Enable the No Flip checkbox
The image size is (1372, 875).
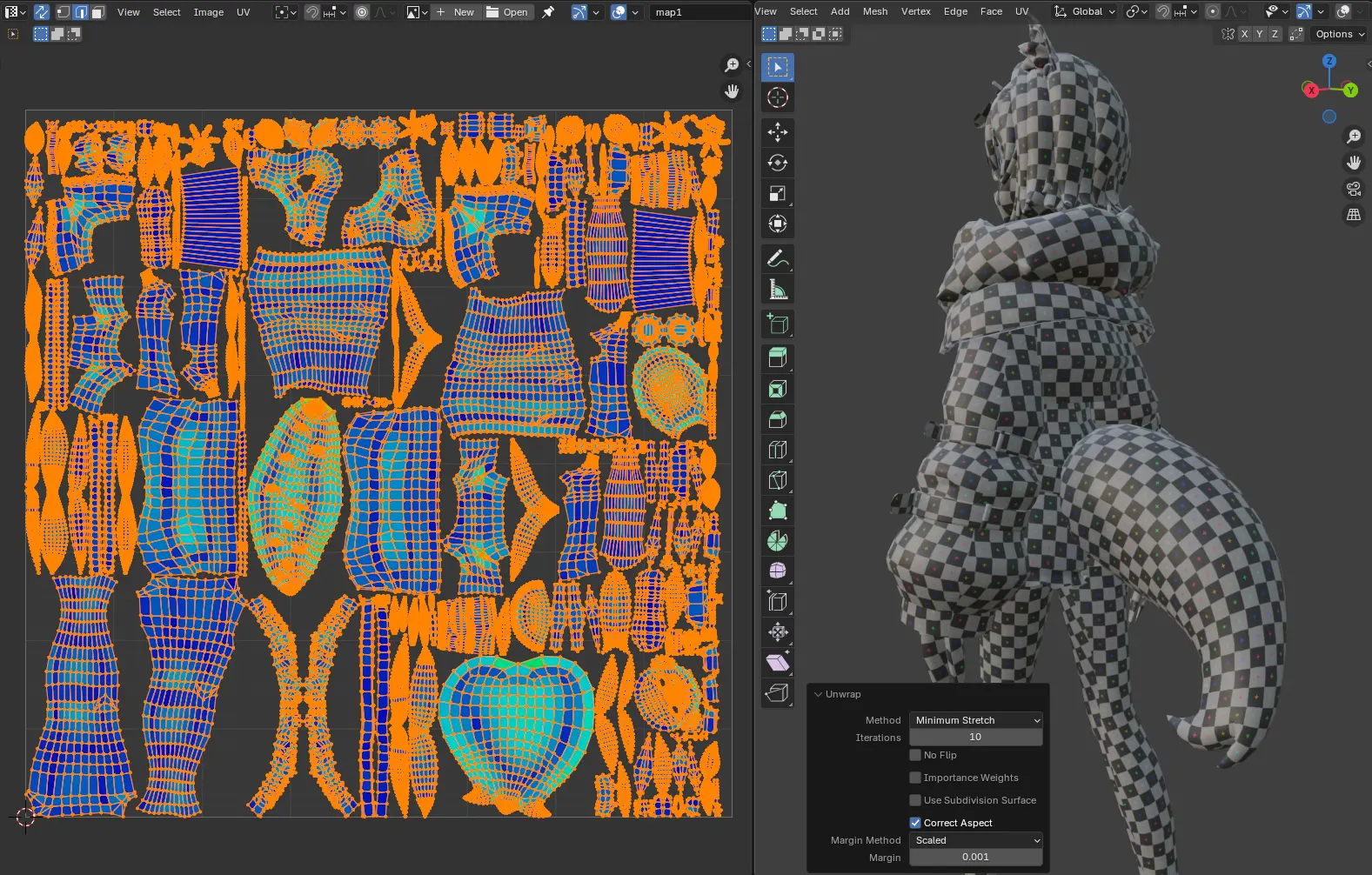click(x=915, y=755)
